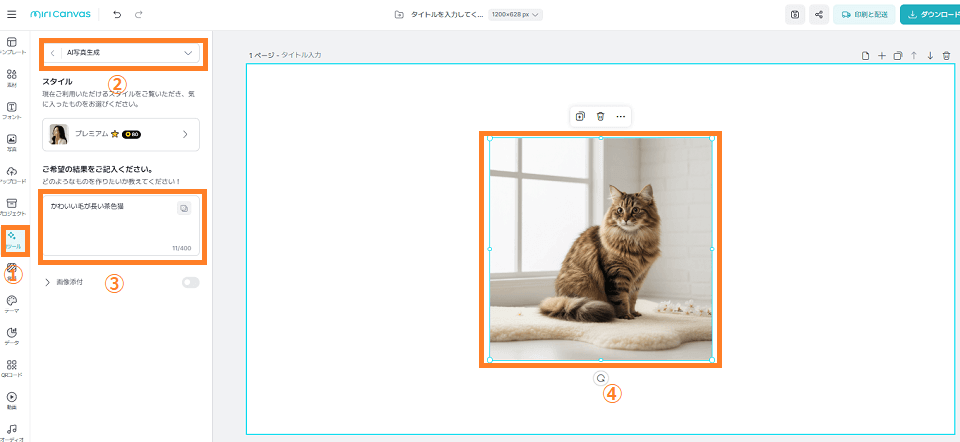Toggle the 画像添付 switch

190,283
